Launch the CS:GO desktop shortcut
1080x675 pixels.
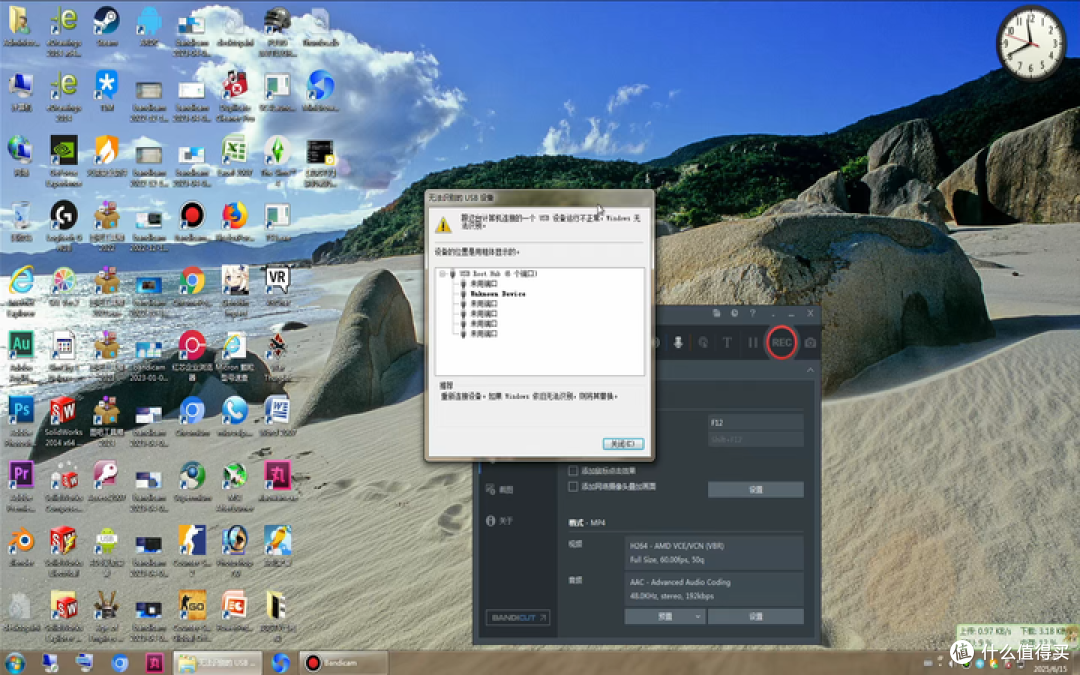click(x=191, y=616)
